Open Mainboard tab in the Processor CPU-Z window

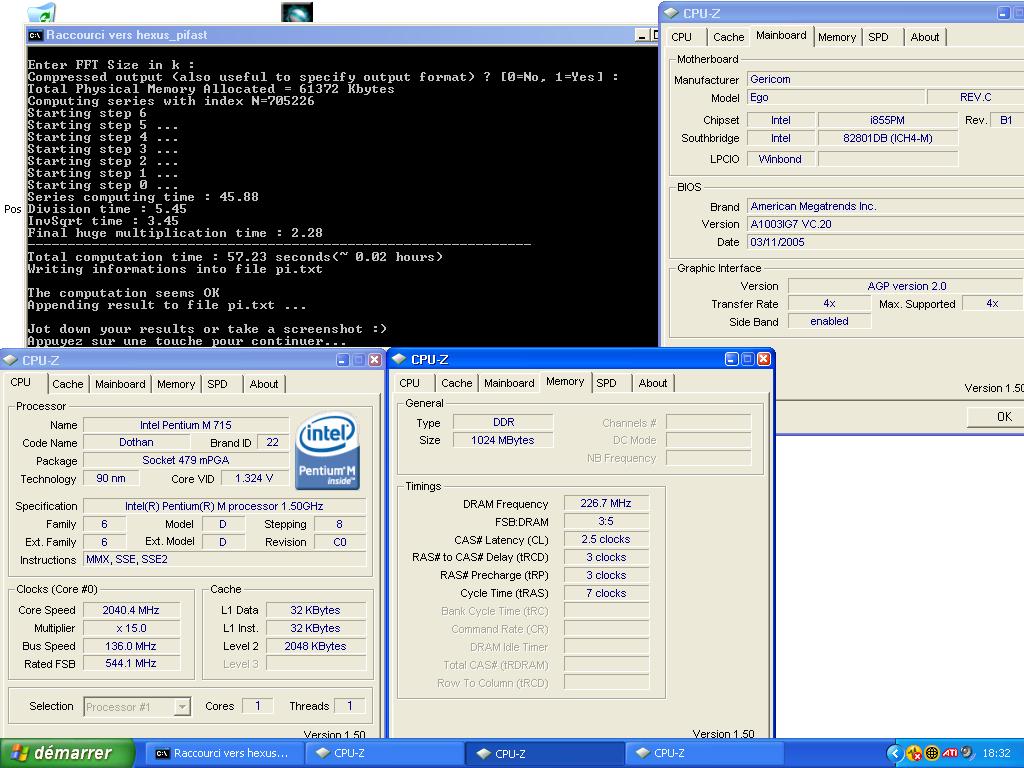coord(120,384)
